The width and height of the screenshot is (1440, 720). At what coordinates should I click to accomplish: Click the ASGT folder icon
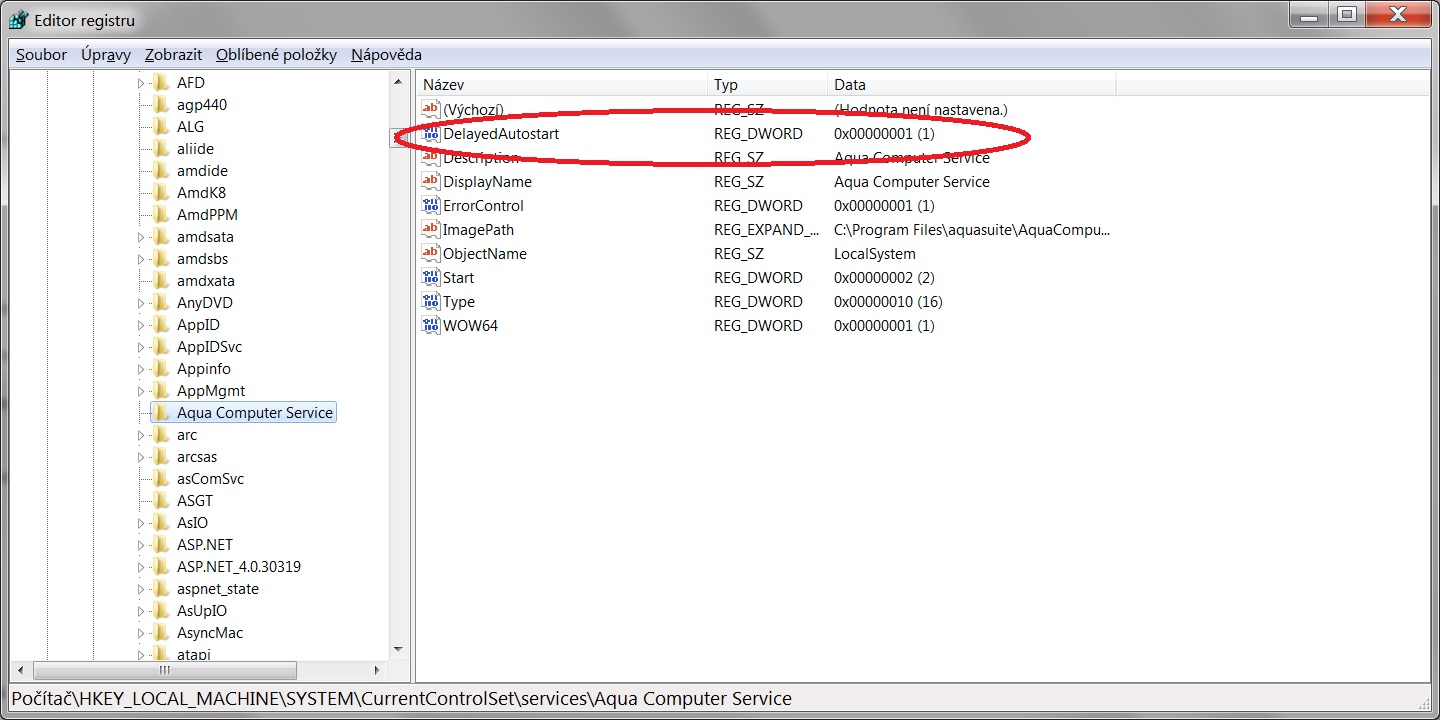click(161, 501)
